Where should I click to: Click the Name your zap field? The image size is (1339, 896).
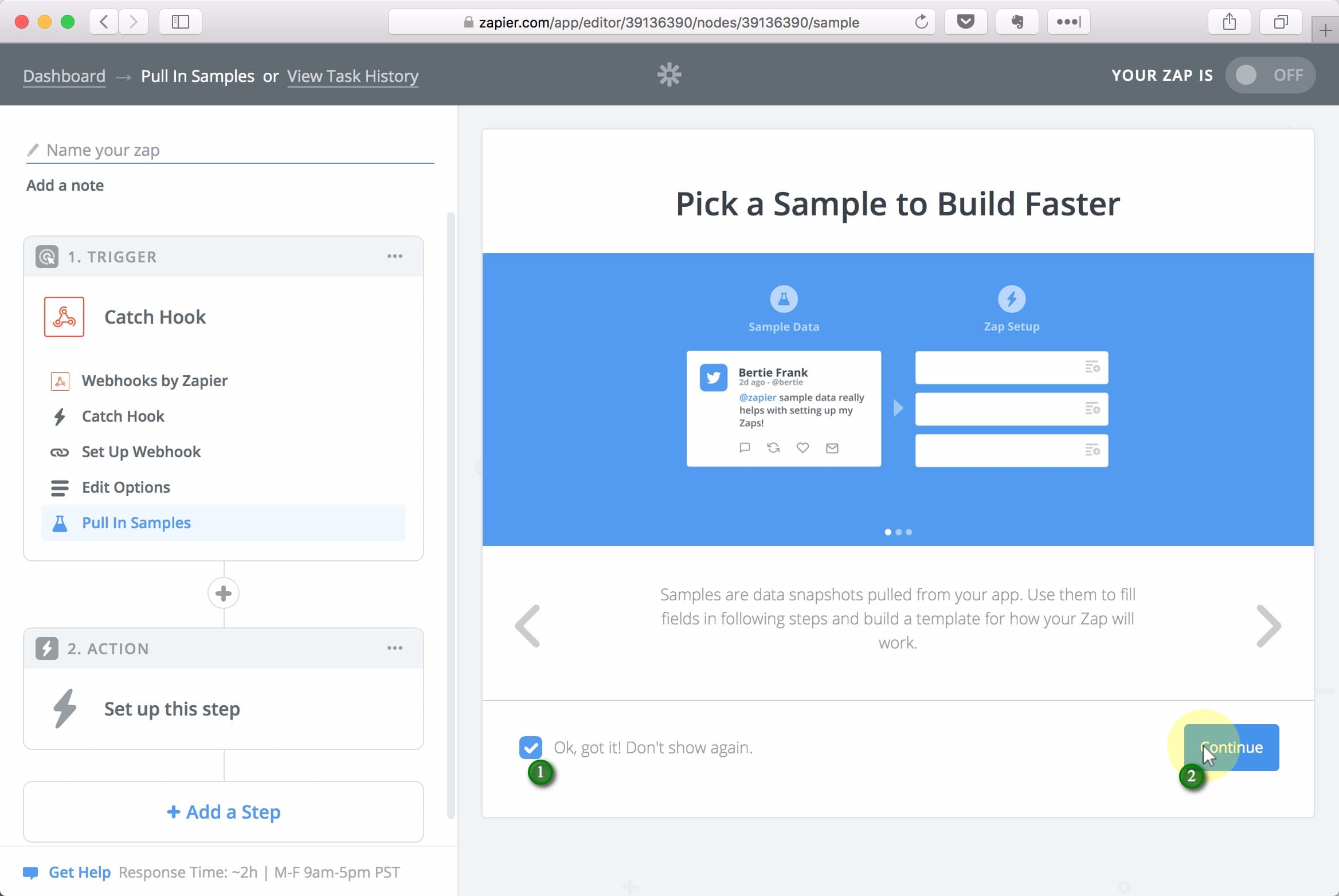pos(230,151)
